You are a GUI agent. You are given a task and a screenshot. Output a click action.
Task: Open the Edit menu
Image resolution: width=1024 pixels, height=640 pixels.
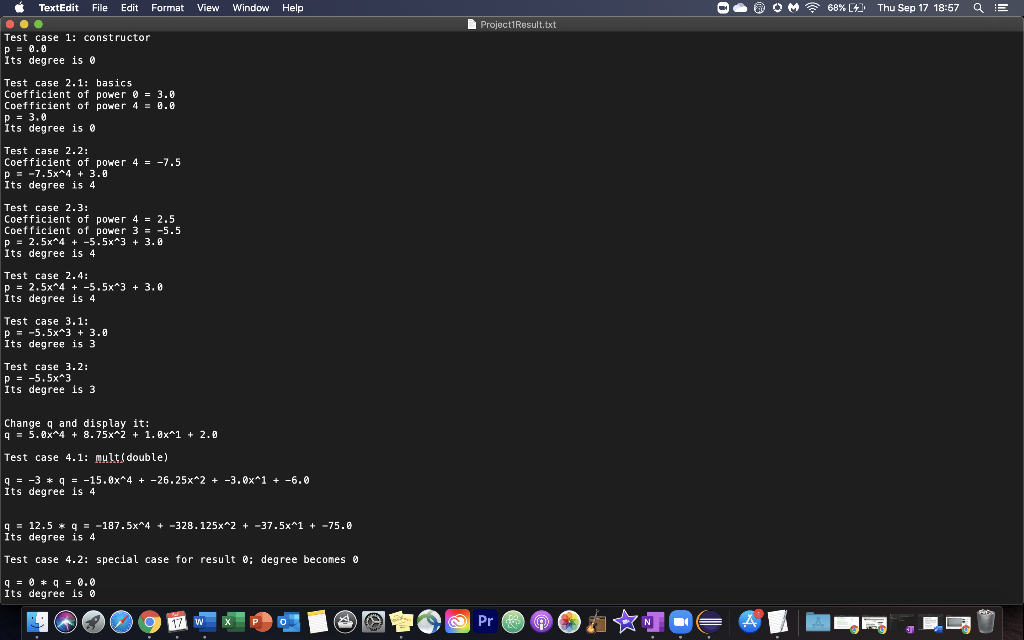tap(129, 8)
